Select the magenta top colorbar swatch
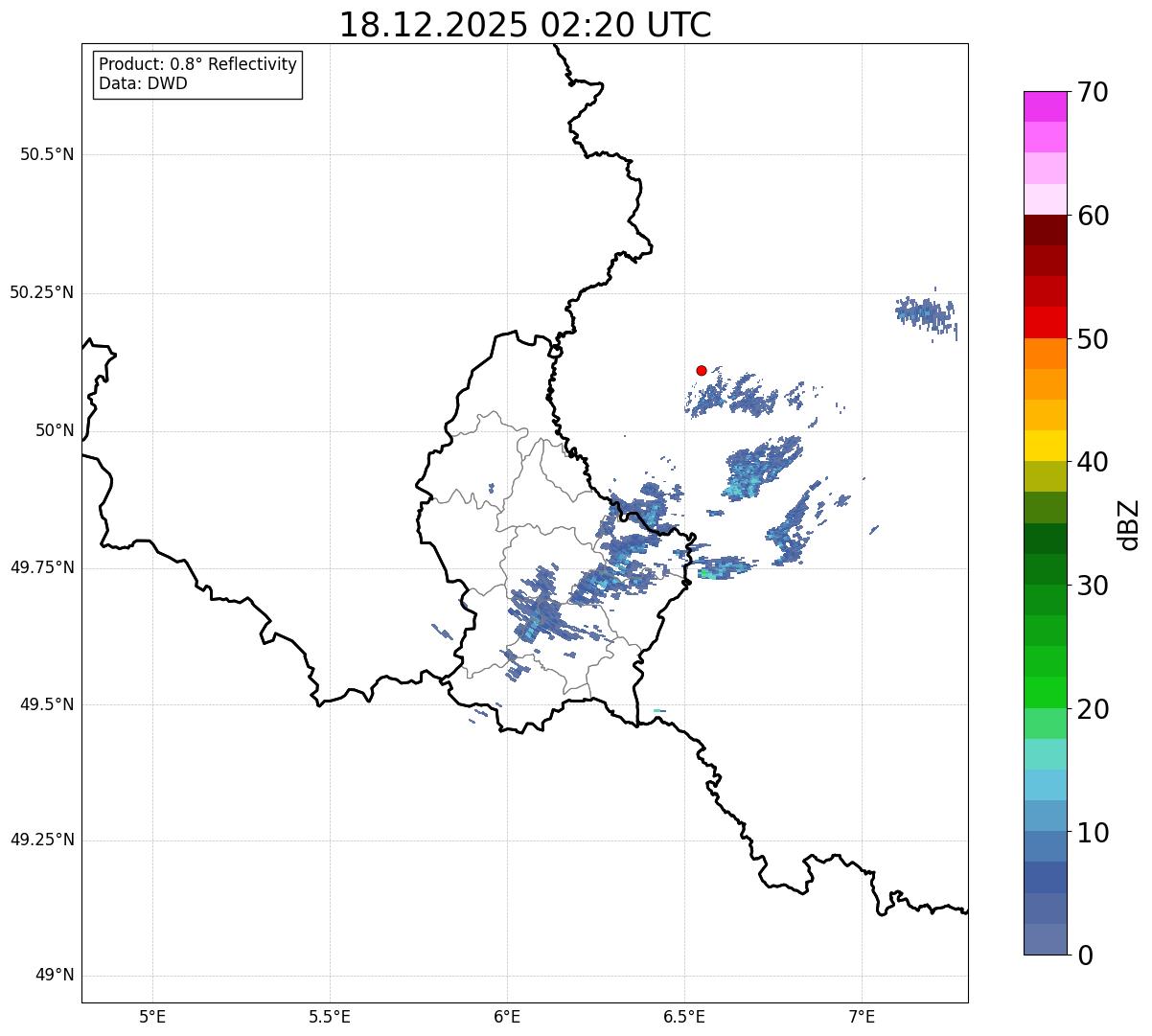Screen dimensions: 1152x1036 [x=1045, y=106]
